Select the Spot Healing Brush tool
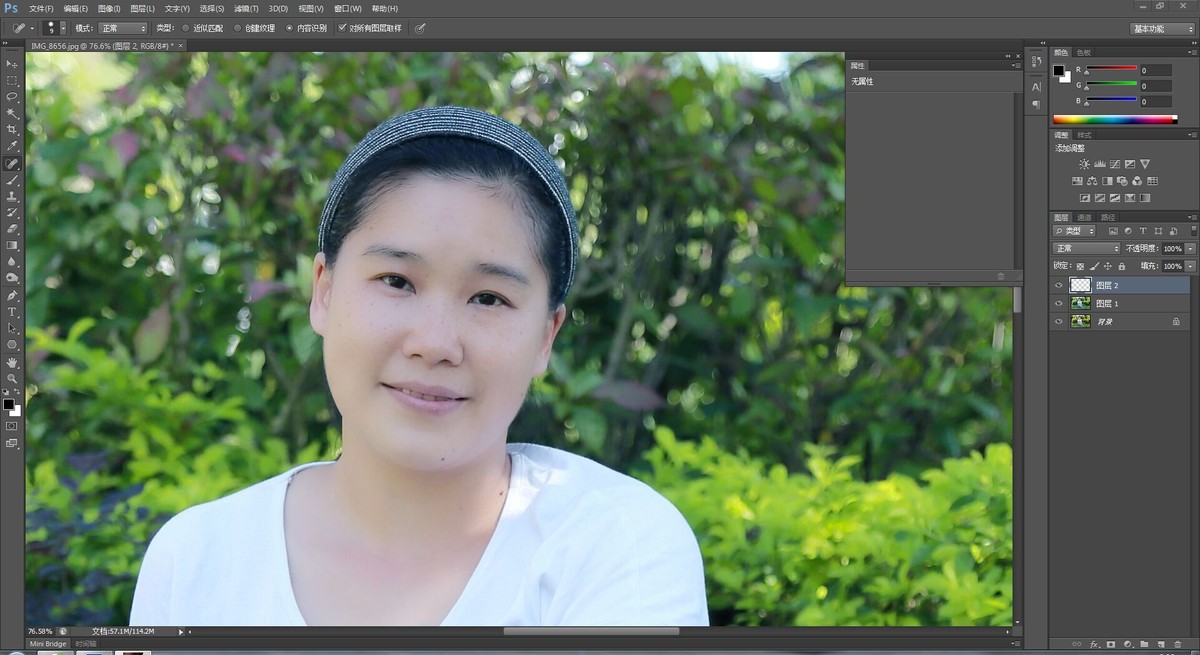The image size is (1200, 655). click(13, 163)
